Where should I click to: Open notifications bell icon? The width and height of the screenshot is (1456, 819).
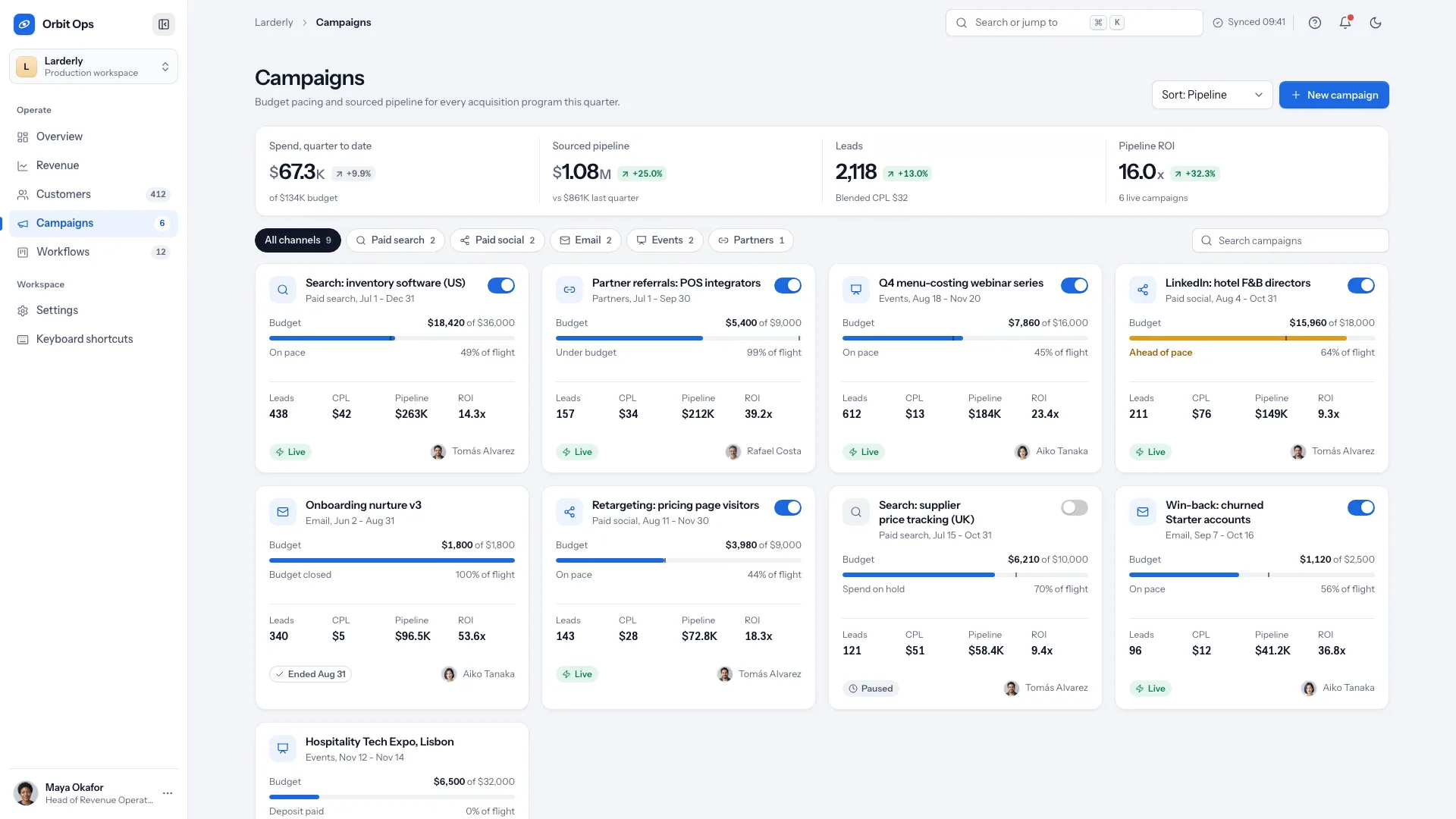coord(1345,23)
